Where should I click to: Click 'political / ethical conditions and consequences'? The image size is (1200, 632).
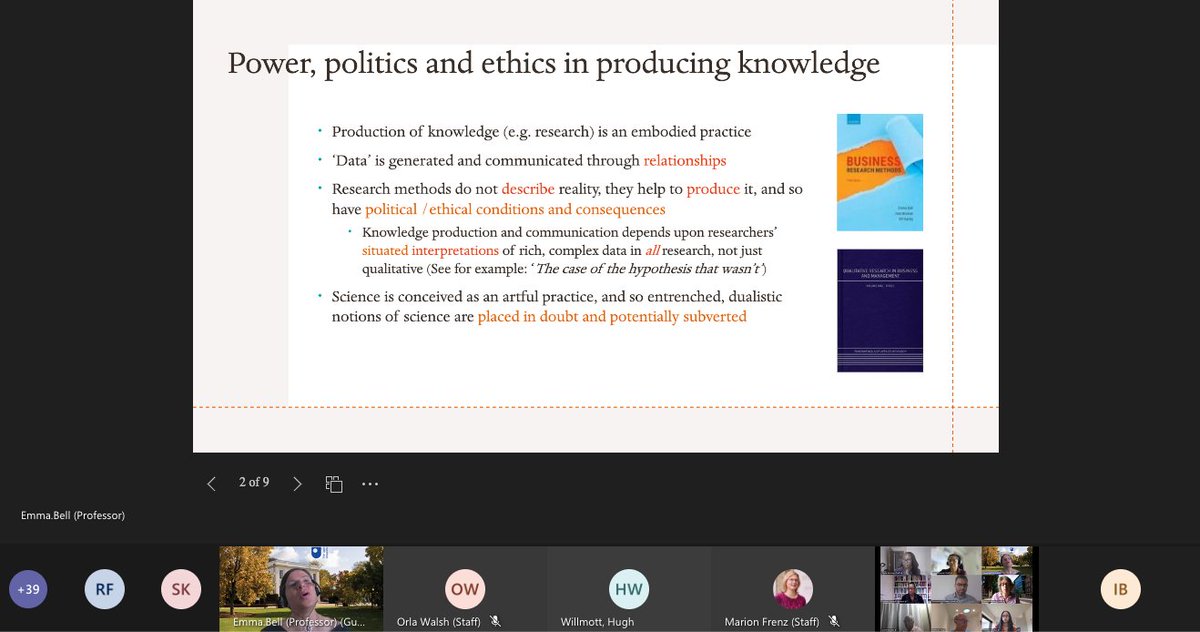point(515,209)
